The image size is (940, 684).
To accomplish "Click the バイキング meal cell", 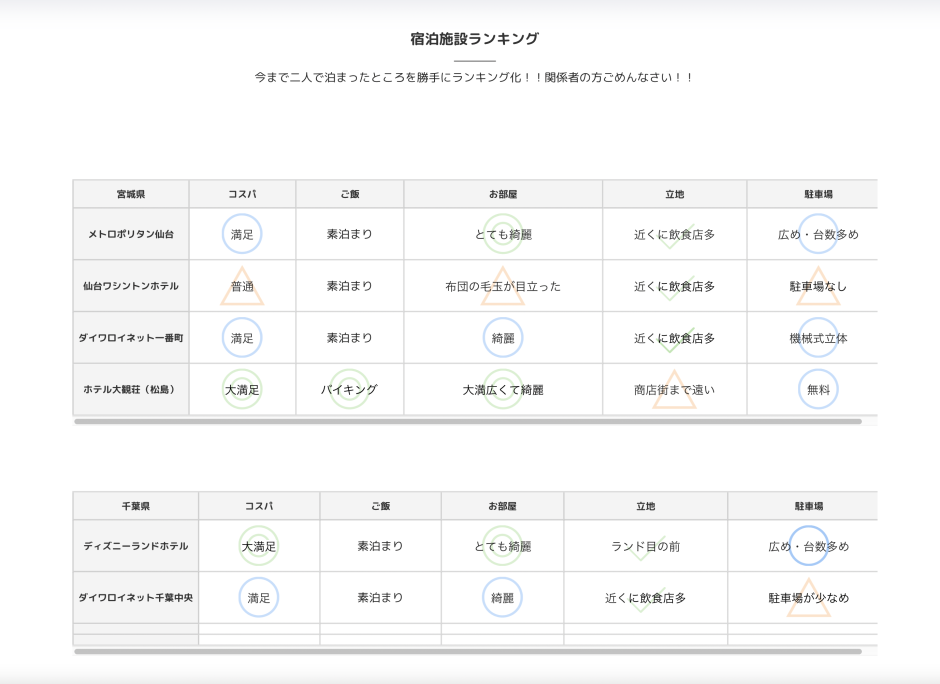I will click(x=350, y=390).
